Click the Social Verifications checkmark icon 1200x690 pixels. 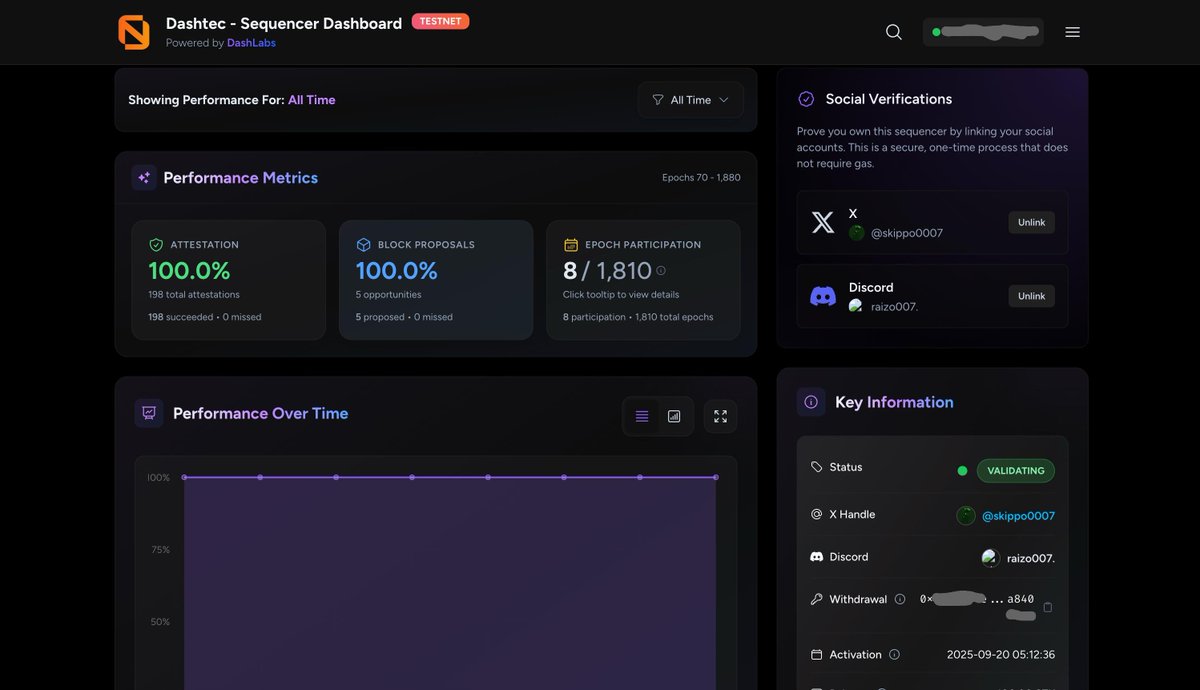806,99
